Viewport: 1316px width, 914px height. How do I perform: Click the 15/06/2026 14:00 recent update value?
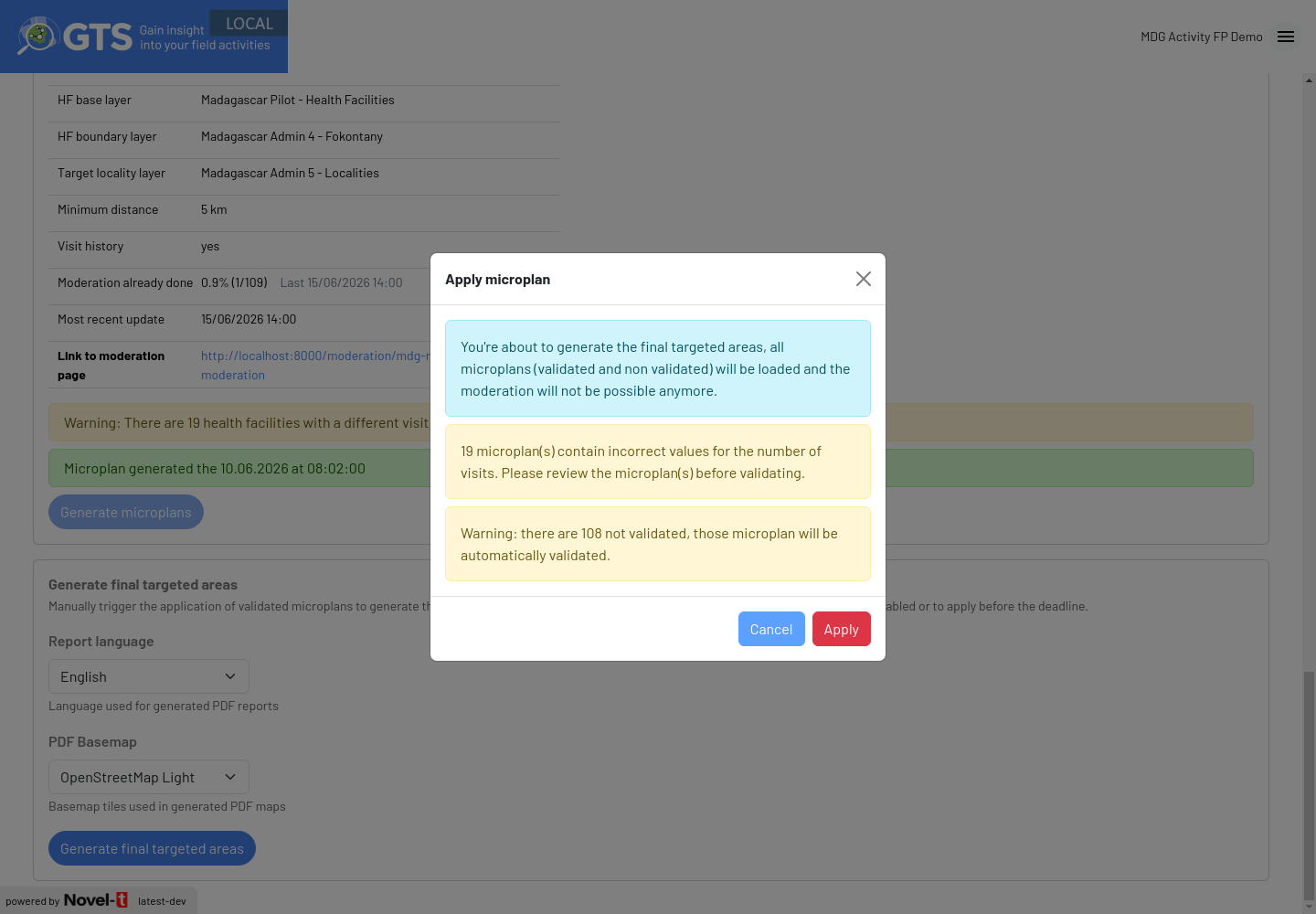click(249, 319)
